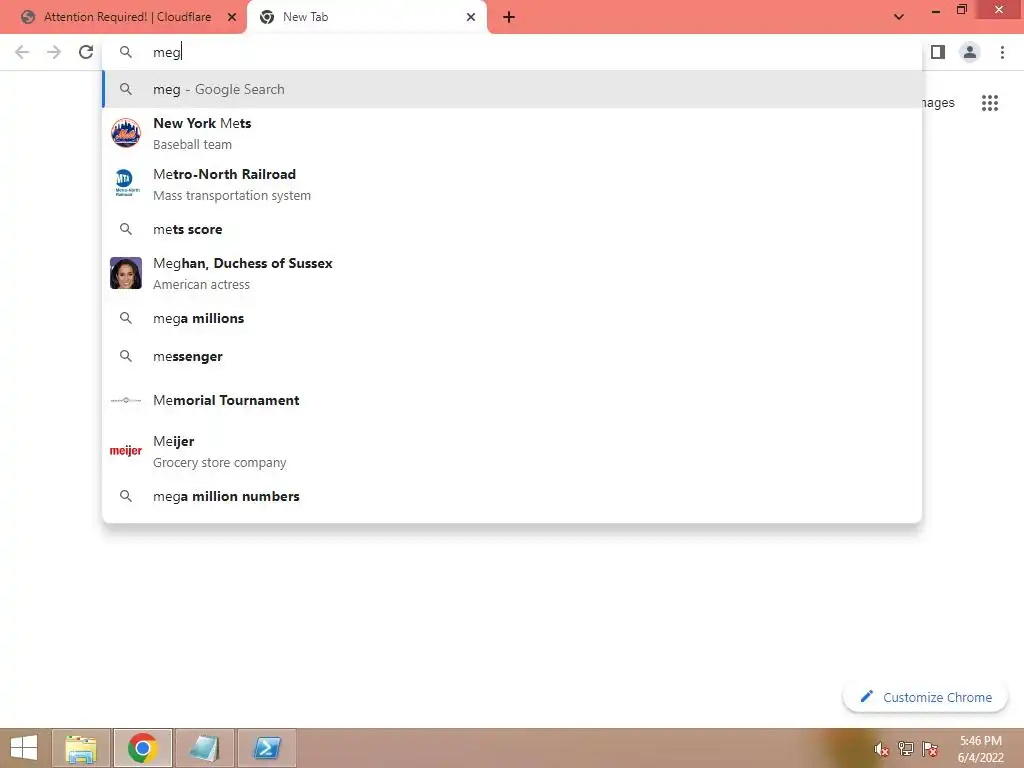Choose 'meg - Google Search' suggestion
The width and height of the screenshot is (1024, 768).
[512, 89]
